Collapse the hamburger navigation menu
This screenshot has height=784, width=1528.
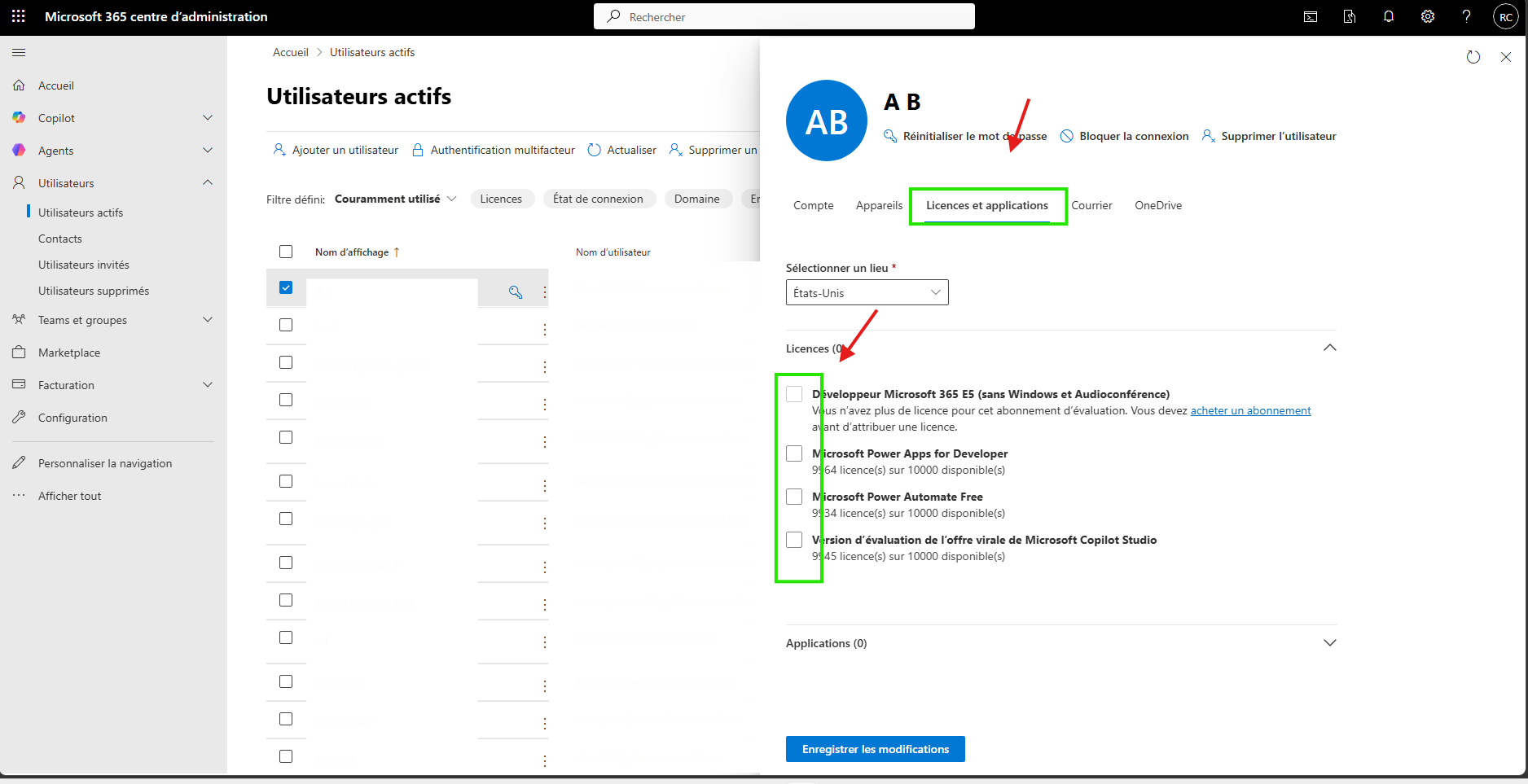(19, 52)
